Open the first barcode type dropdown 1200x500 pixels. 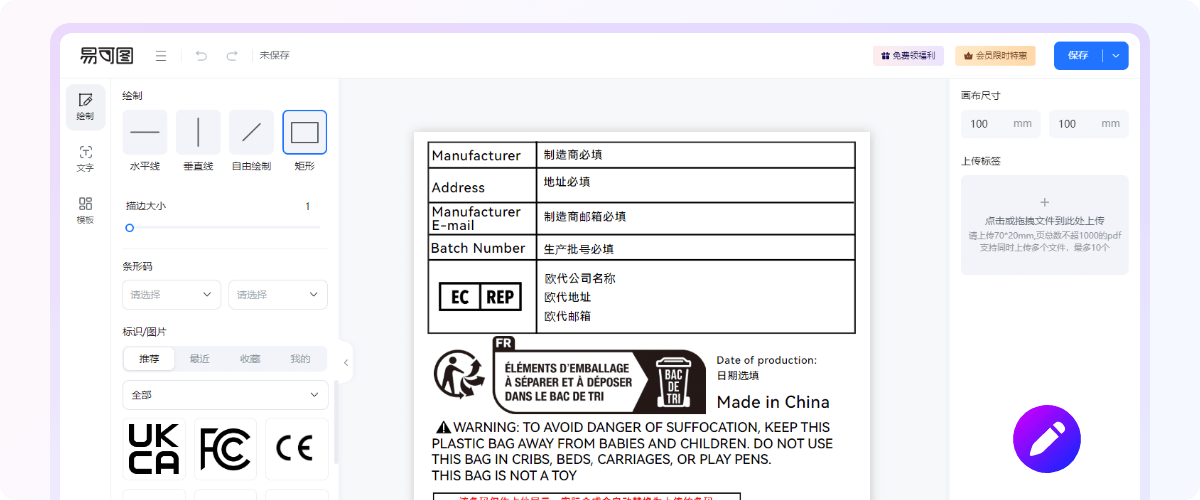click(x=171, y=295)
